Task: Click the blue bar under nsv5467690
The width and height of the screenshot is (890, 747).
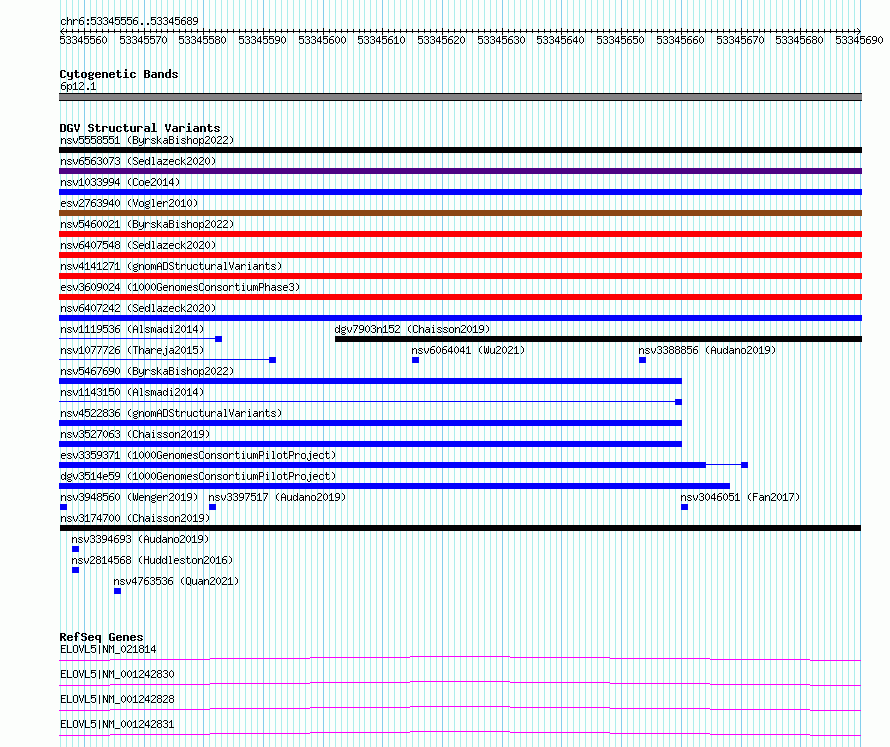Action: coord(371,381)
